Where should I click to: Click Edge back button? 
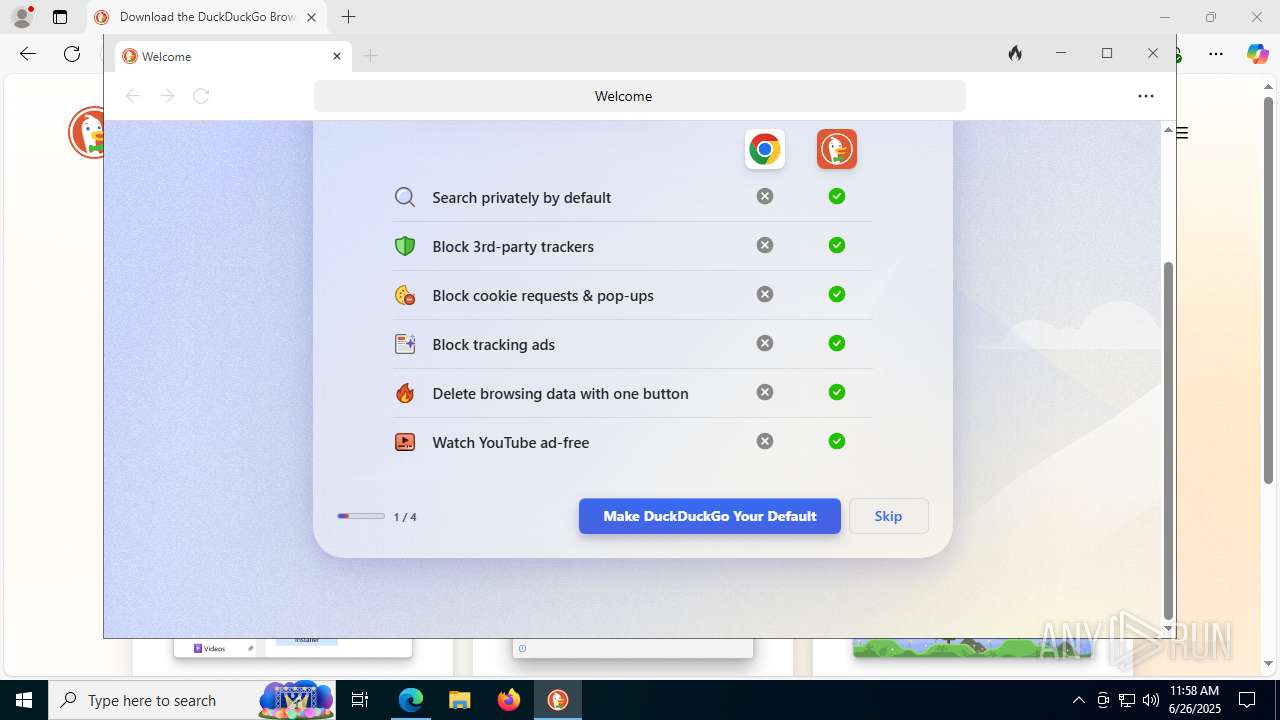point(28,54)
